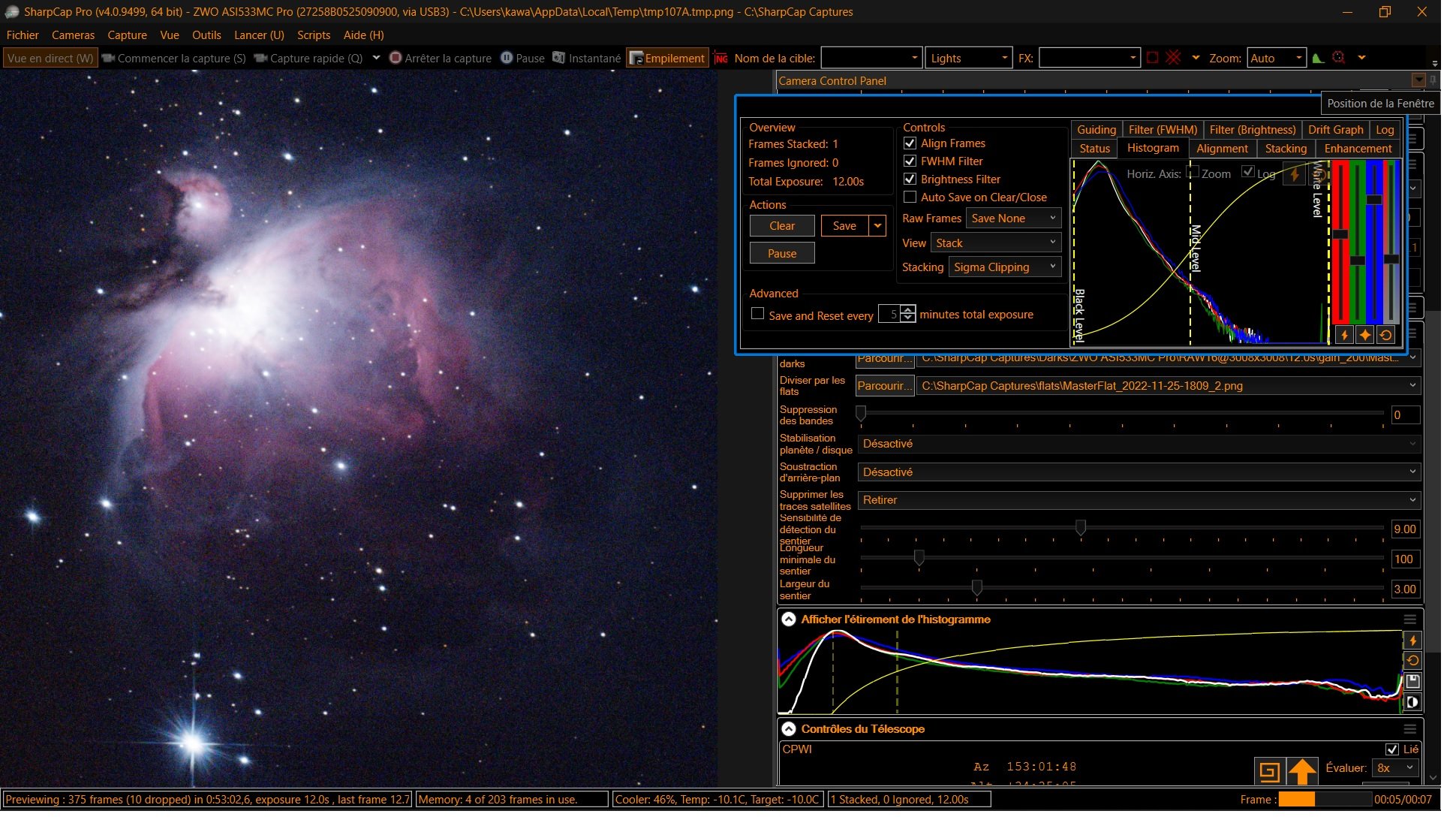Open the View Stack dropdown

click(x=995, y=243)
